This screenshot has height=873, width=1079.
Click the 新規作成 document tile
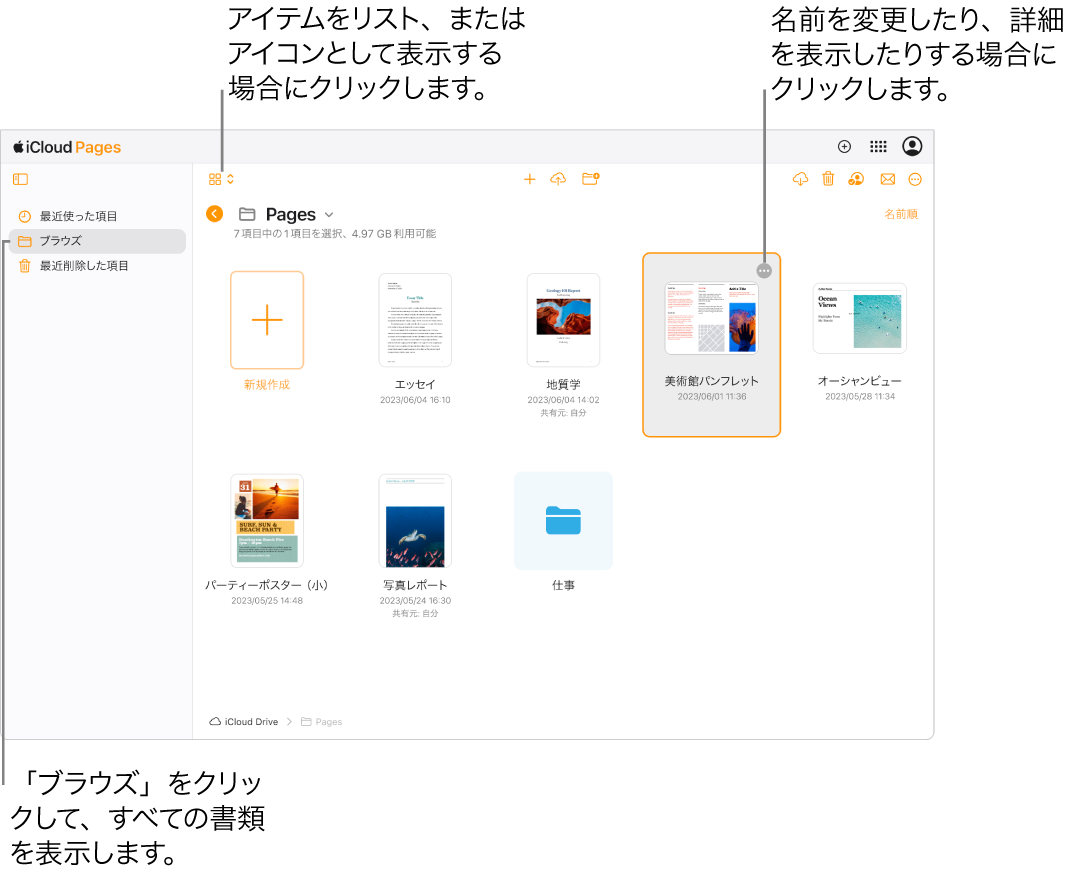coord(267,320)
